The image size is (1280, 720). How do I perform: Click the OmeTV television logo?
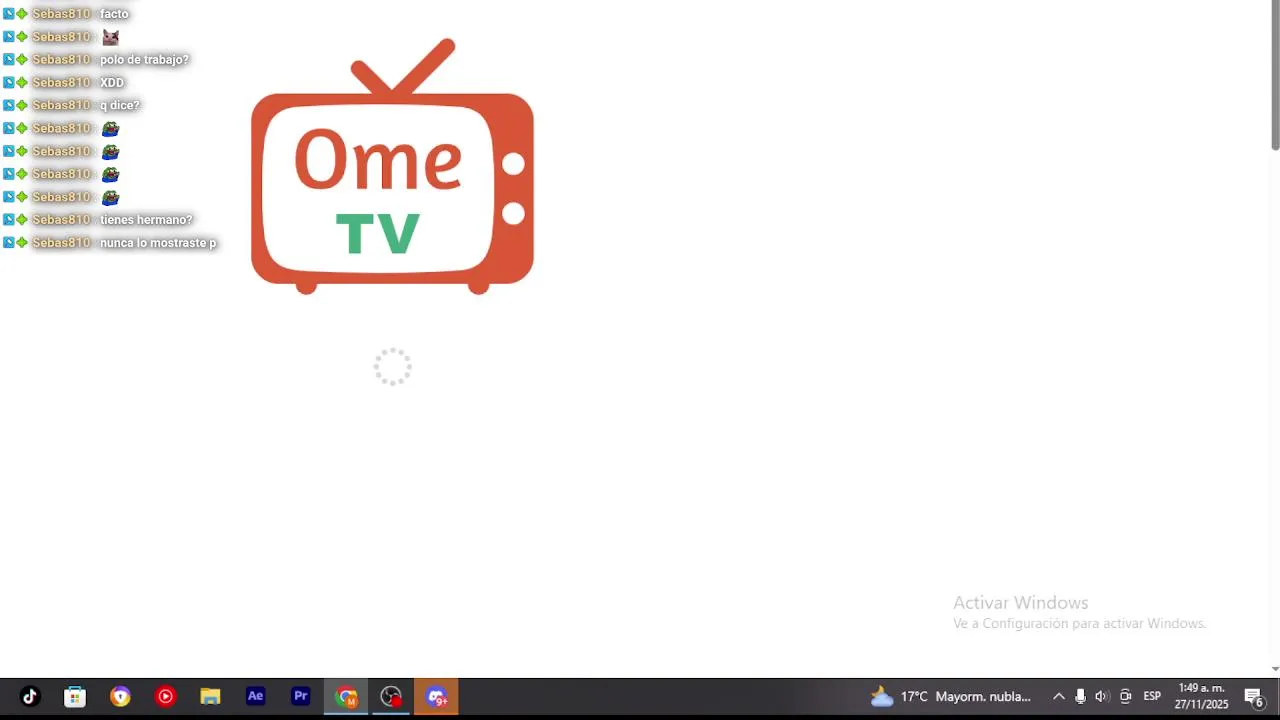[392, 167]
